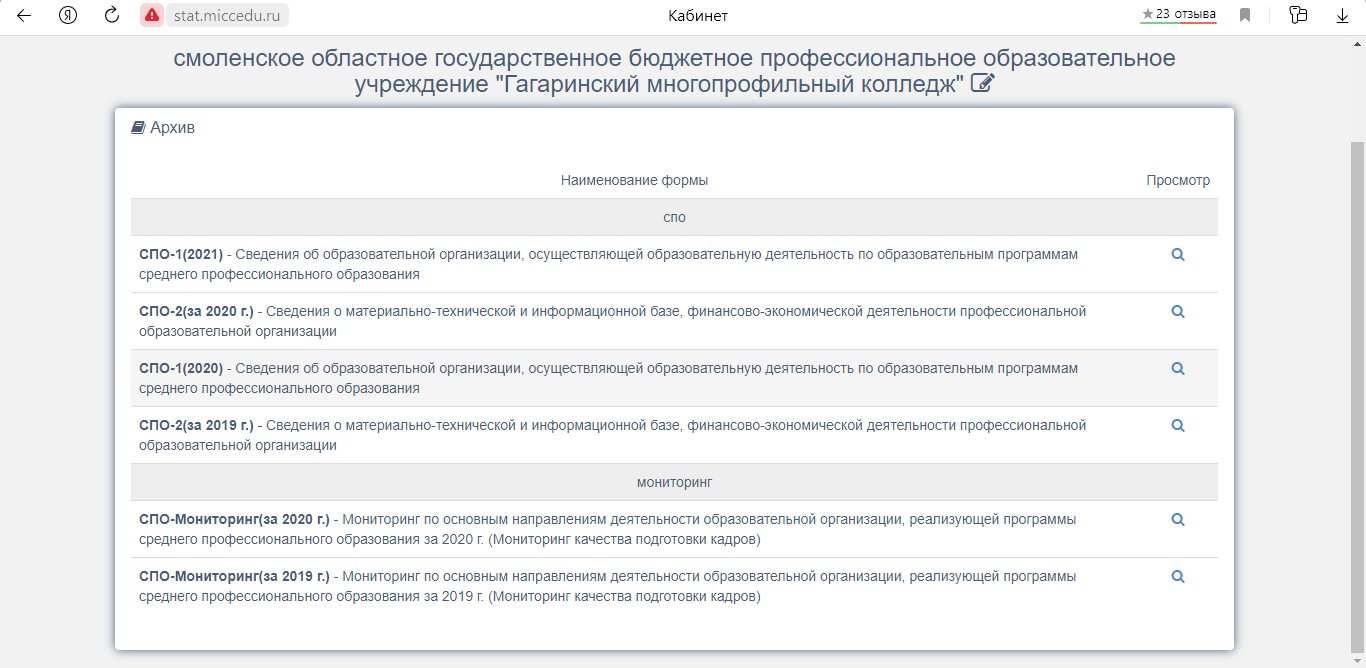View the СПО-1(2020) form via magnifier
This screenshot has width=1366, height=668.
coord(1178,369)
